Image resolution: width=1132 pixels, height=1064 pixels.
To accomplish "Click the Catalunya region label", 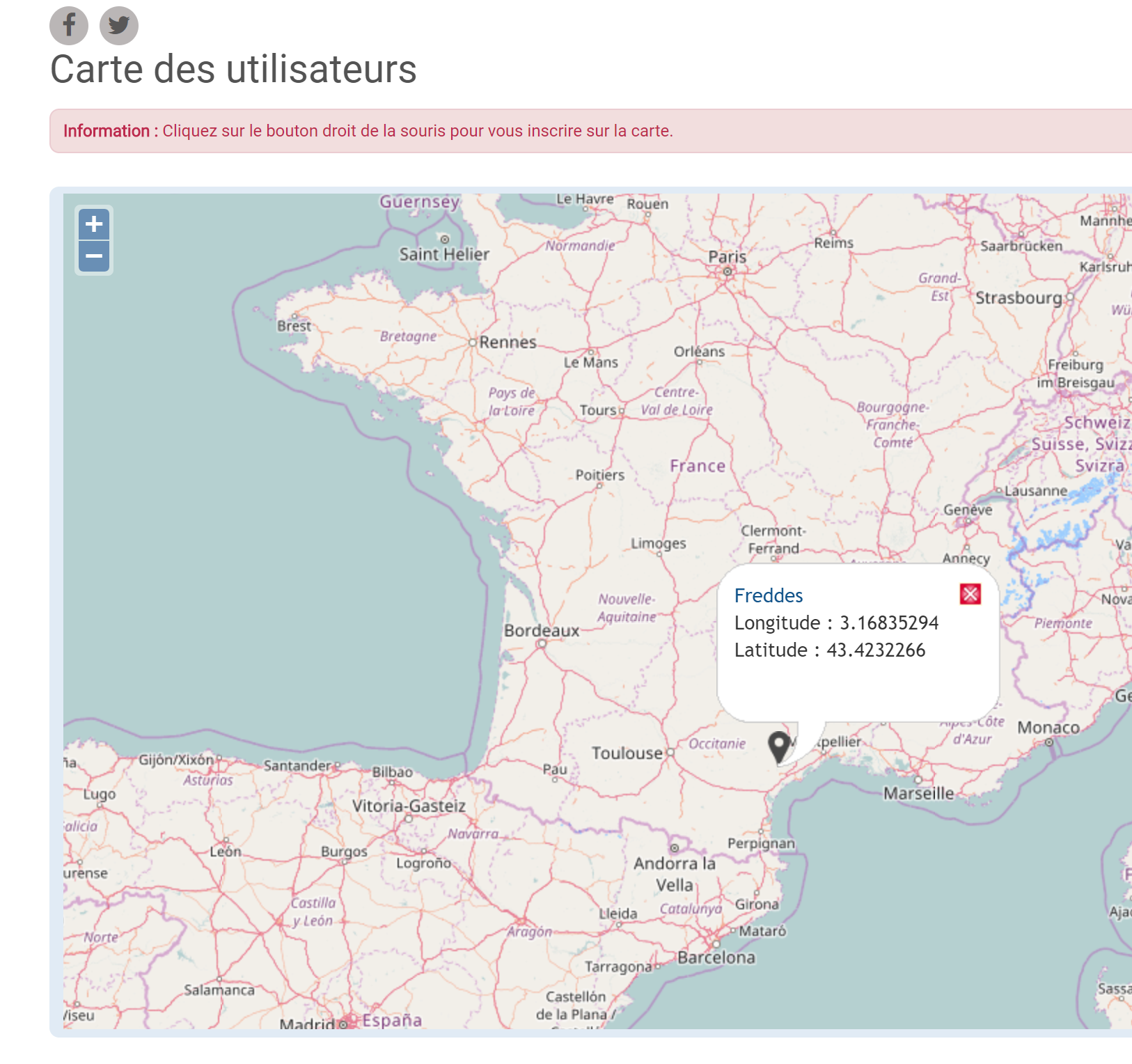I will pyautogui.click(x=691, y=909).
